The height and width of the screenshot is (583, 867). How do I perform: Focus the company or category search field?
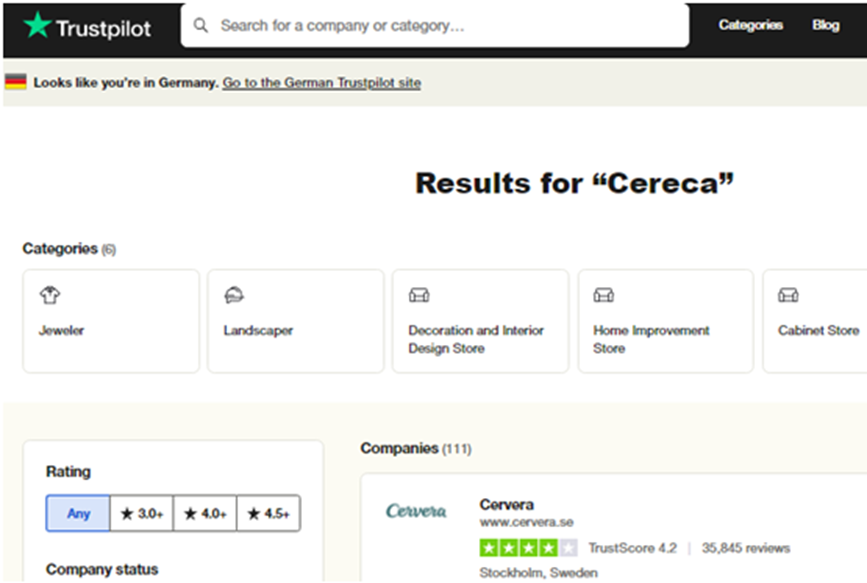pos(440,25)
